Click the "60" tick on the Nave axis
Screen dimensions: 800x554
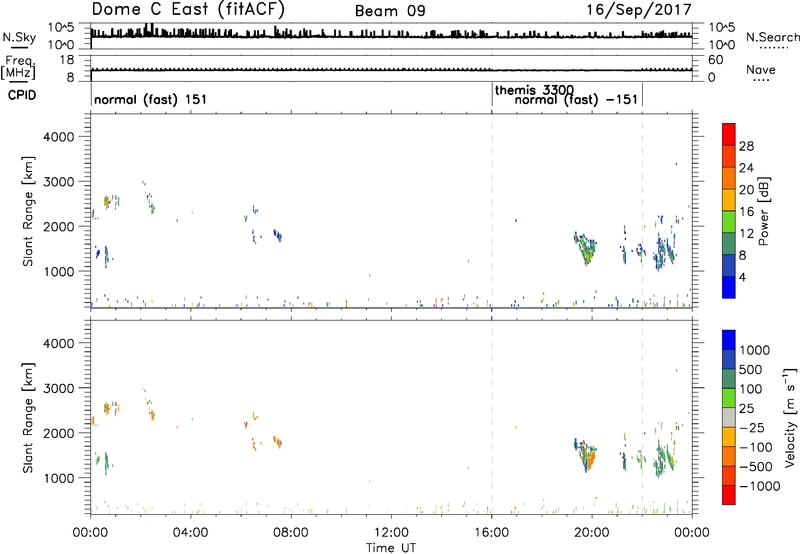(715, 60)
